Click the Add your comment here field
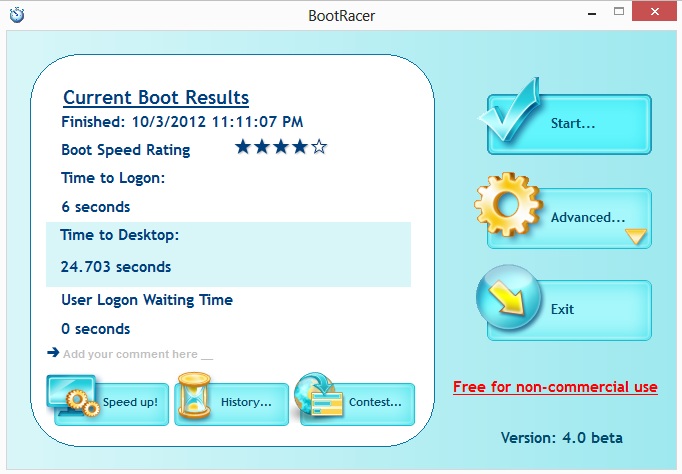Viewport: 682px width, 474px height. click(x=138, y=354)
